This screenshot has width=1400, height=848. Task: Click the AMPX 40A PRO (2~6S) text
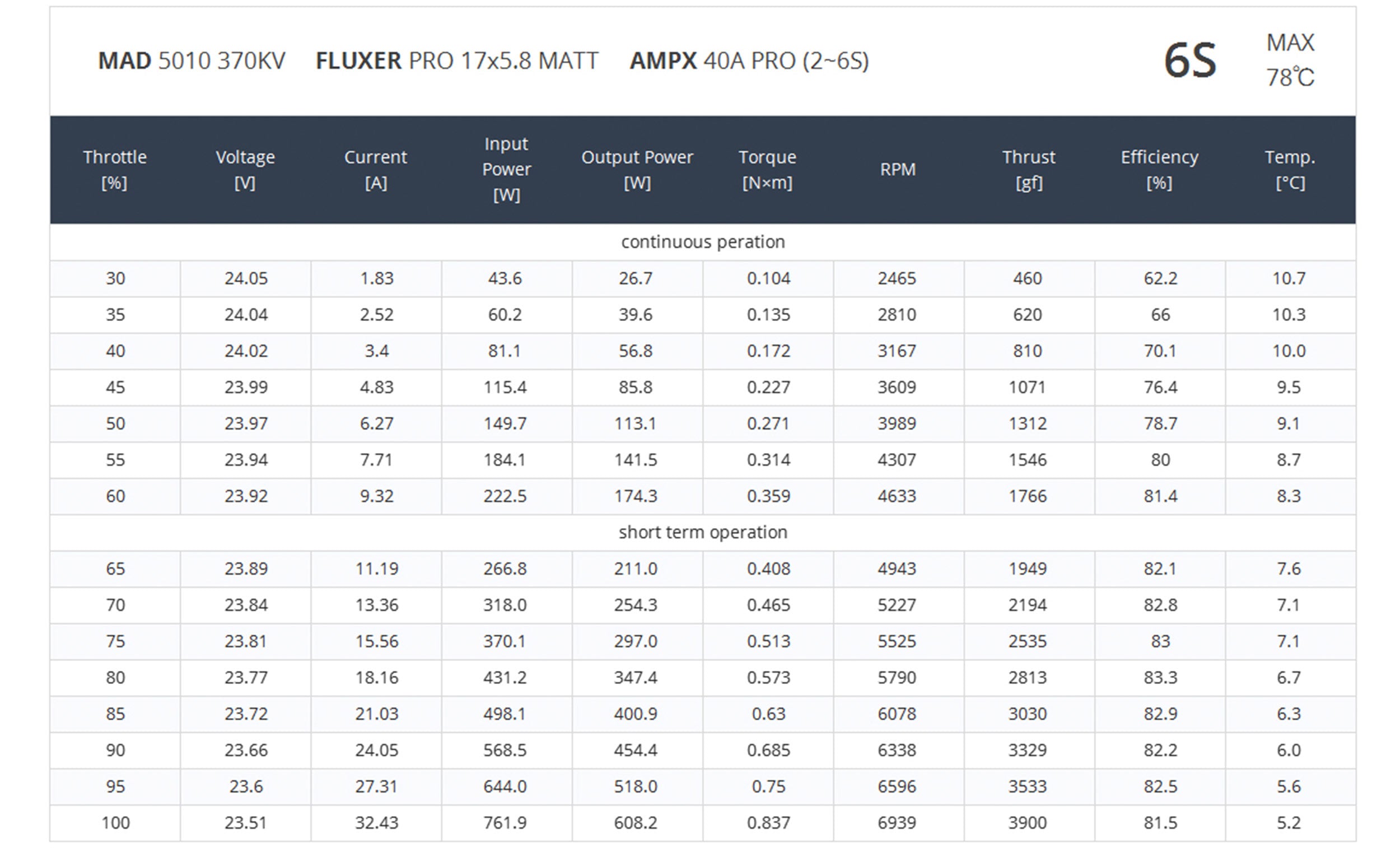(x=749, y=61)
